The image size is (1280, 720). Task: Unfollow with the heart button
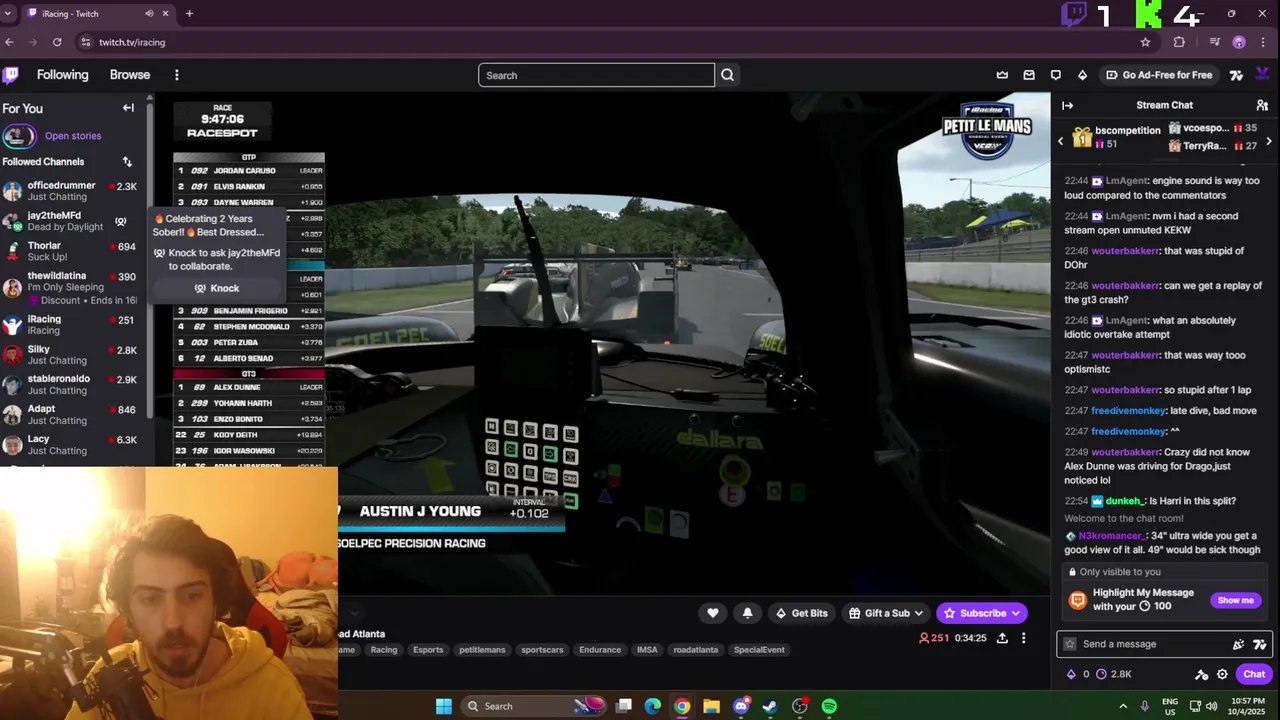point(713,613)
